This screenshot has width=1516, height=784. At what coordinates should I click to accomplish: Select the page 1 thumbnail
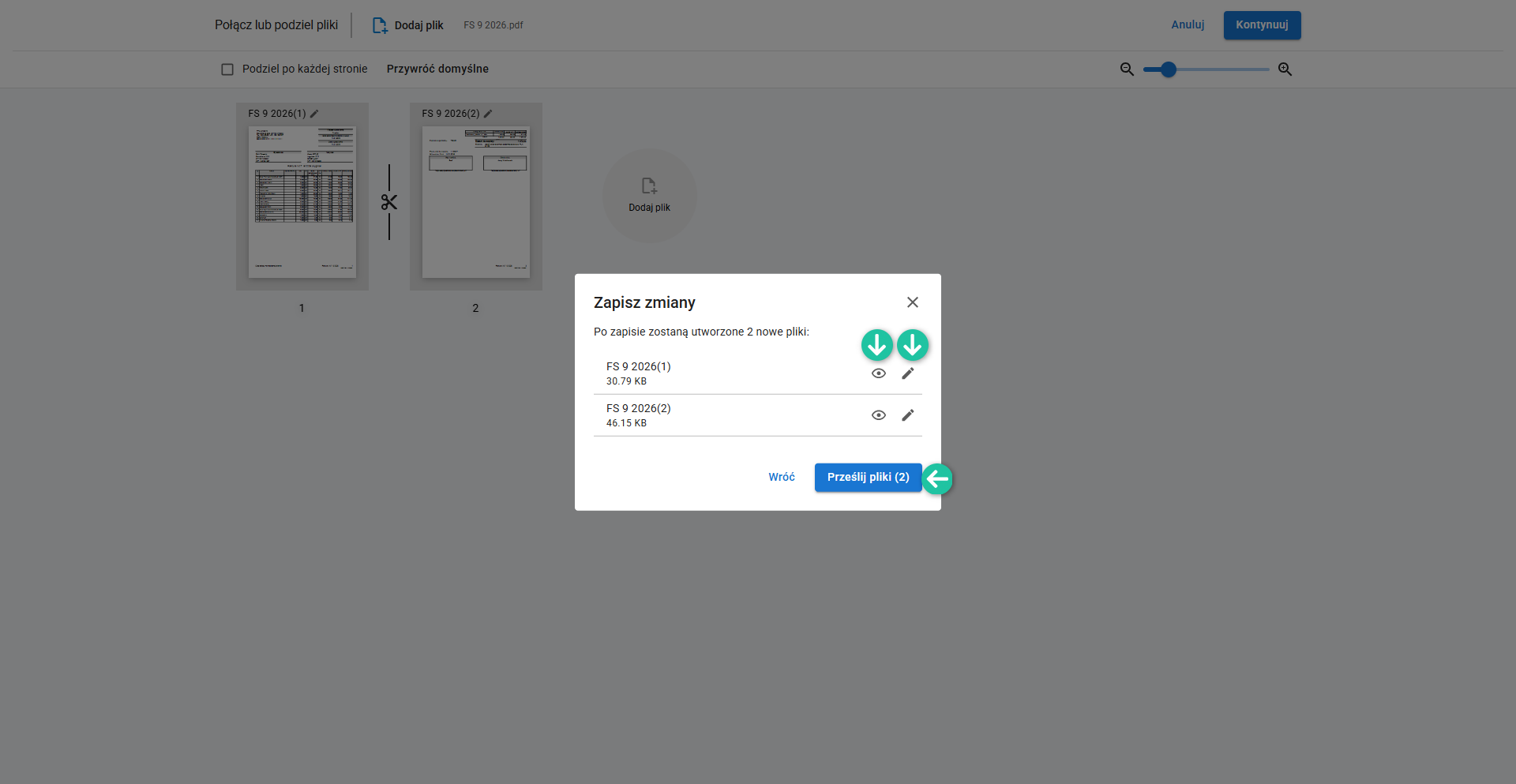(x=302, y=202)
